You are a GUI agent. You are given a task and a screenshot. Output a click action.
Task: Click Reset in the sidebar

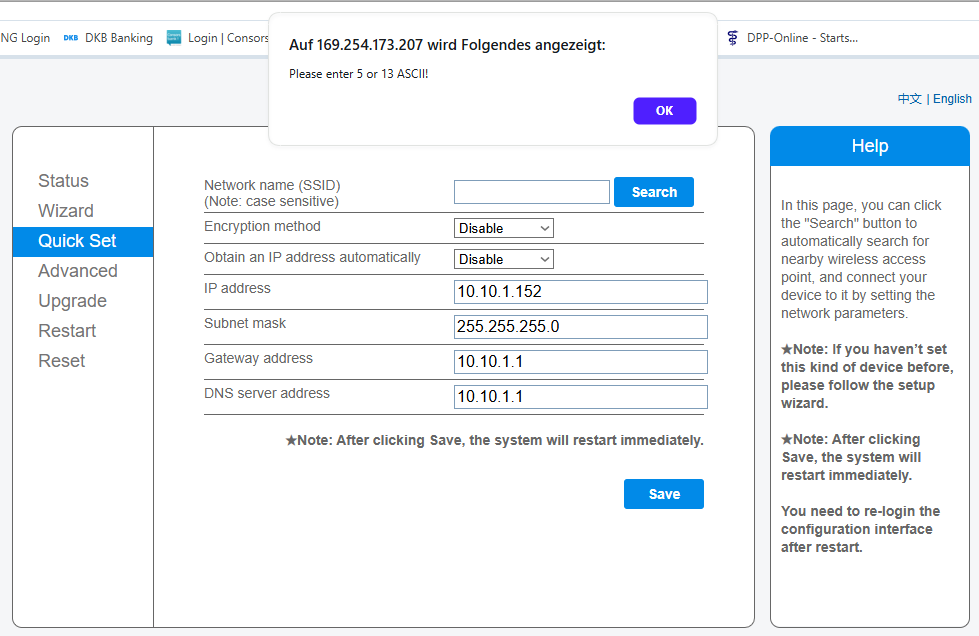62,361
